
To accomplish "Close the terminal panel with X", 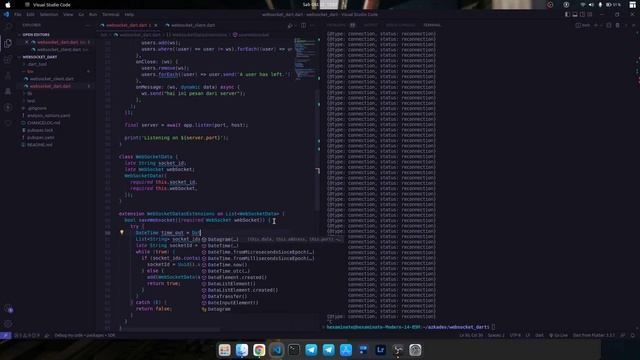I will tap(634, 25).
